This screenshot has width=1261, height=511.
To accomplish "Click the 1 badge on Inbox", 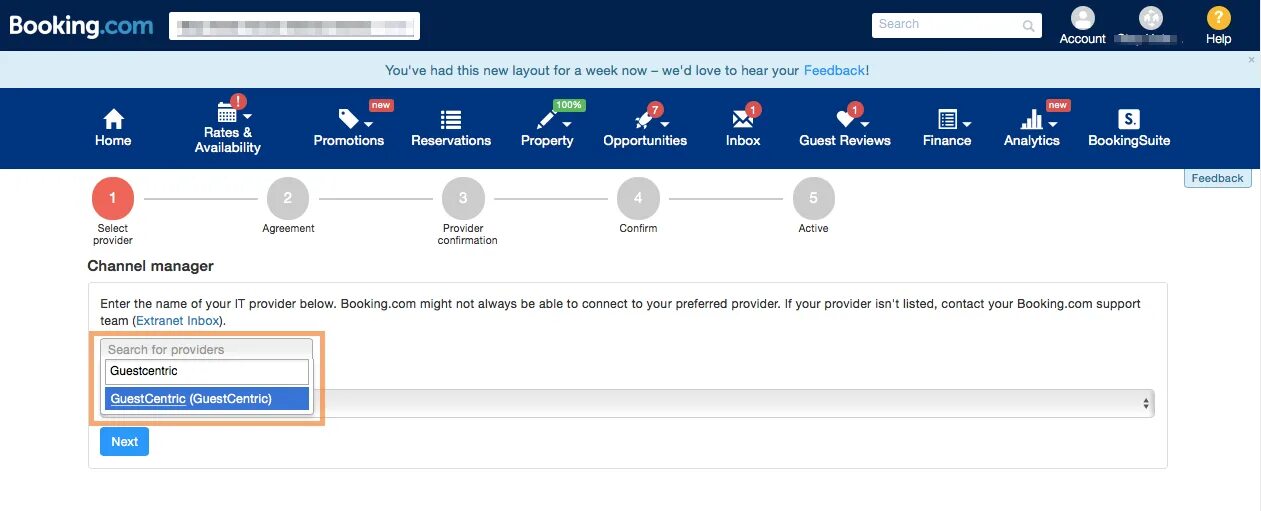I will pos(754,109).
